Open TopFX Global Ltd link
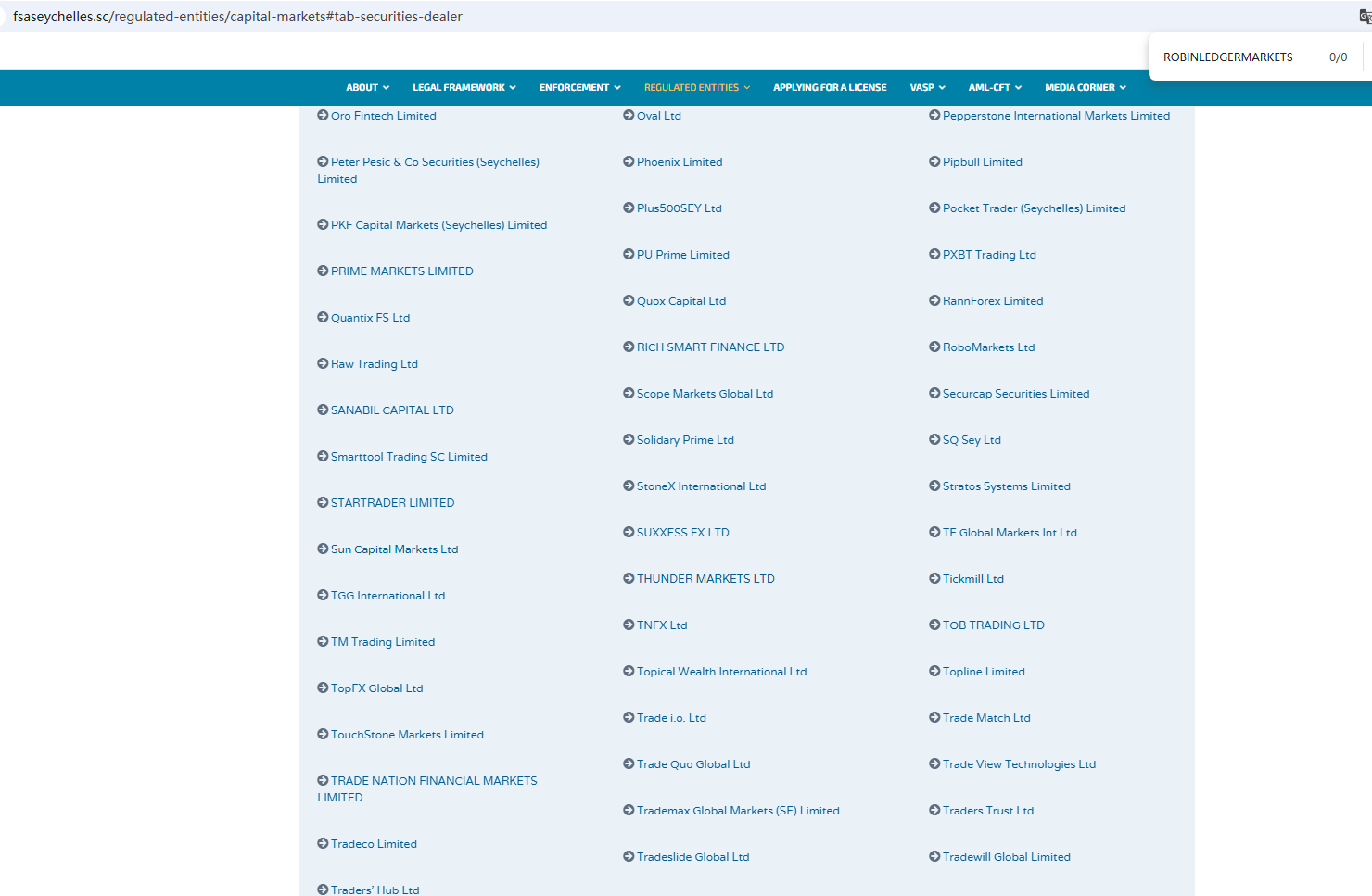1372x896 pixels. 376,688
